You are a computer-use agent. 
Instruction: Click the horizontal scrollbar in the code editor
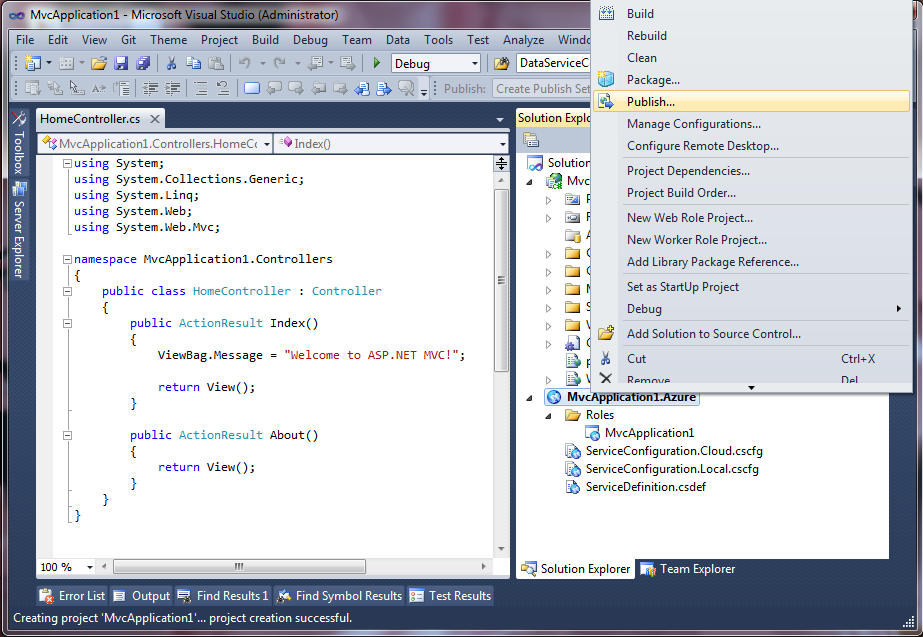pos(239,566)
